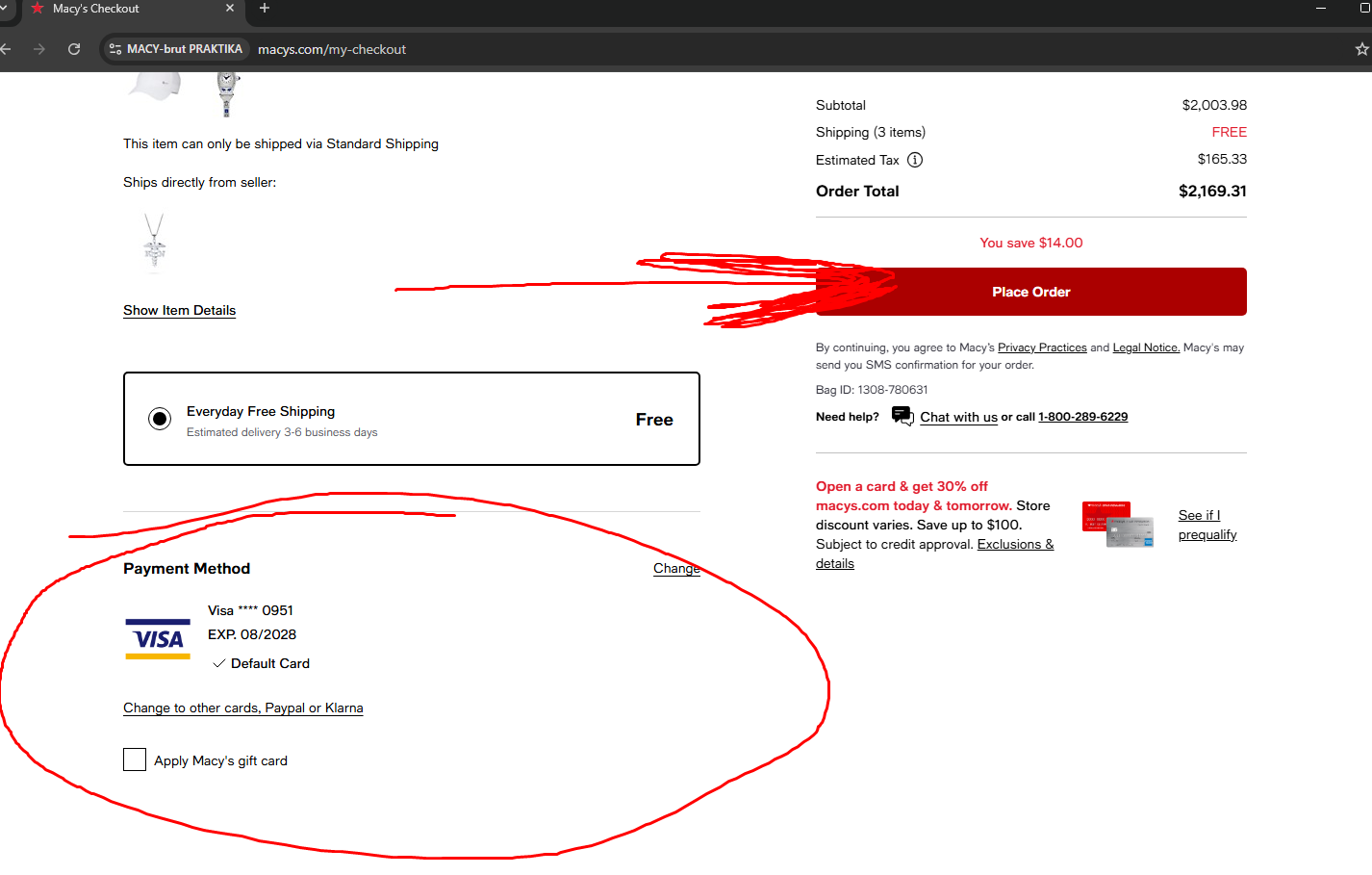Click Change payment method link
The height and width of the screenshot is (875, 1372).
pyautogui.click(x=675, y=568)
